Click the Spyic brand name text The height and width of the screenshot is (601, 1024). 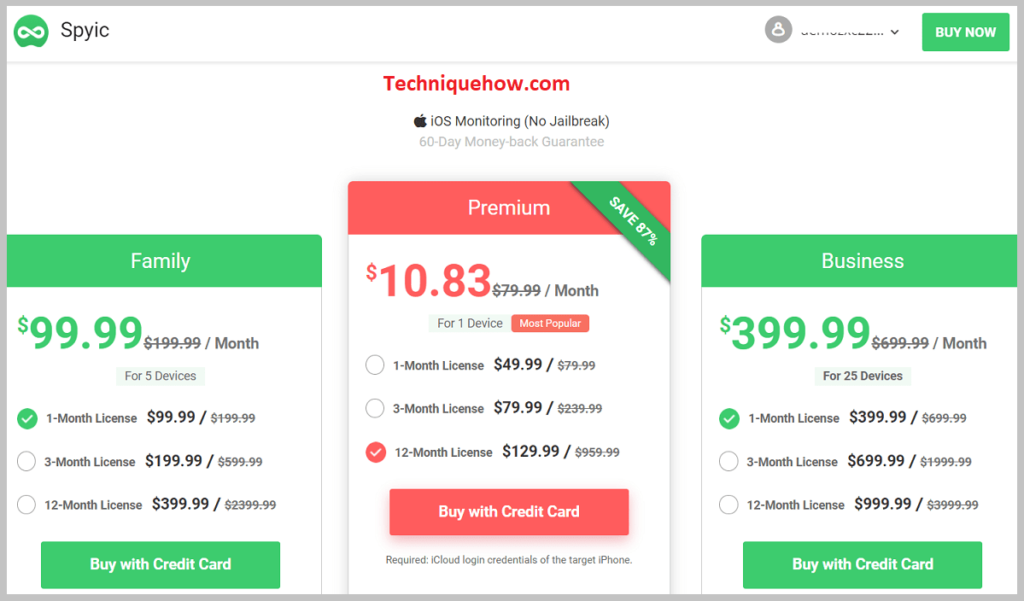click(85, 31)
